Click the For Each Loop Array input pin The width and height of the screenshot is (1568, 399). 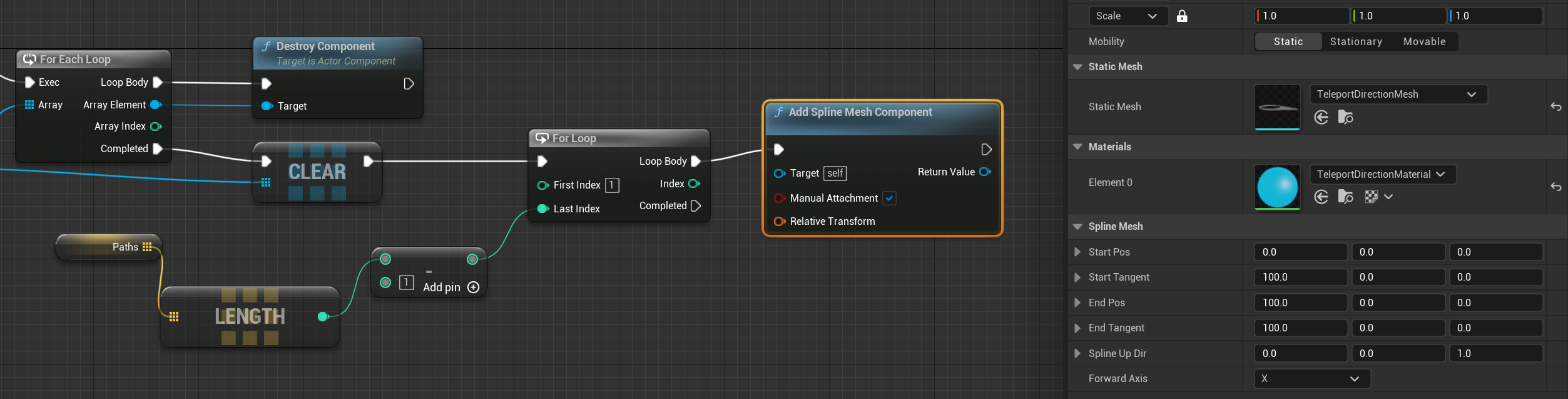click(x=29, y=105)
